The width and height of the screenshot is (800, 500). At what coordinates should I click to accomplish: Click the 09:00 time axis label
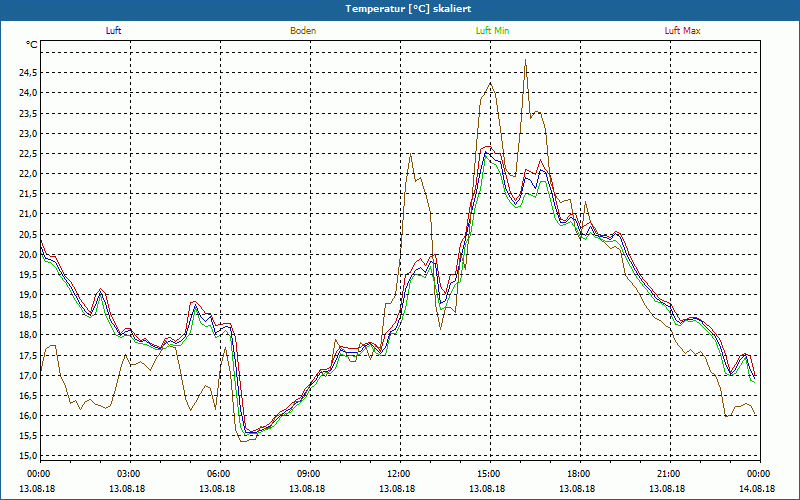pos(309,474)
